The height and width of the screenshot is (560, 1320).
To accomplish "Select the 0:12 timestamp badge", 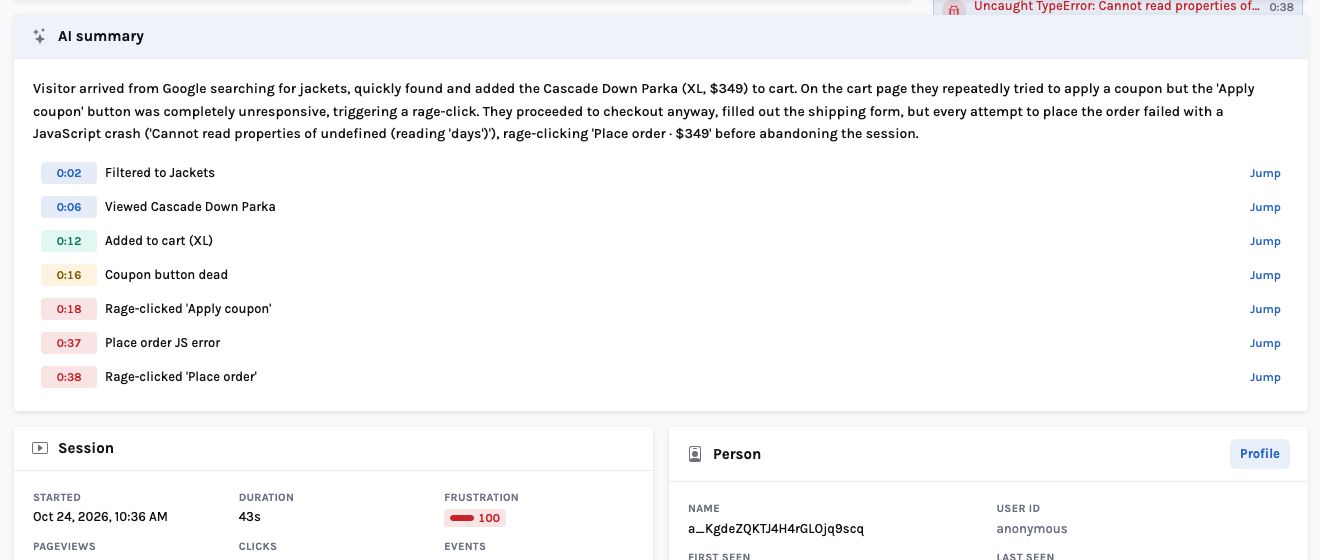I will tap(69, 241).
